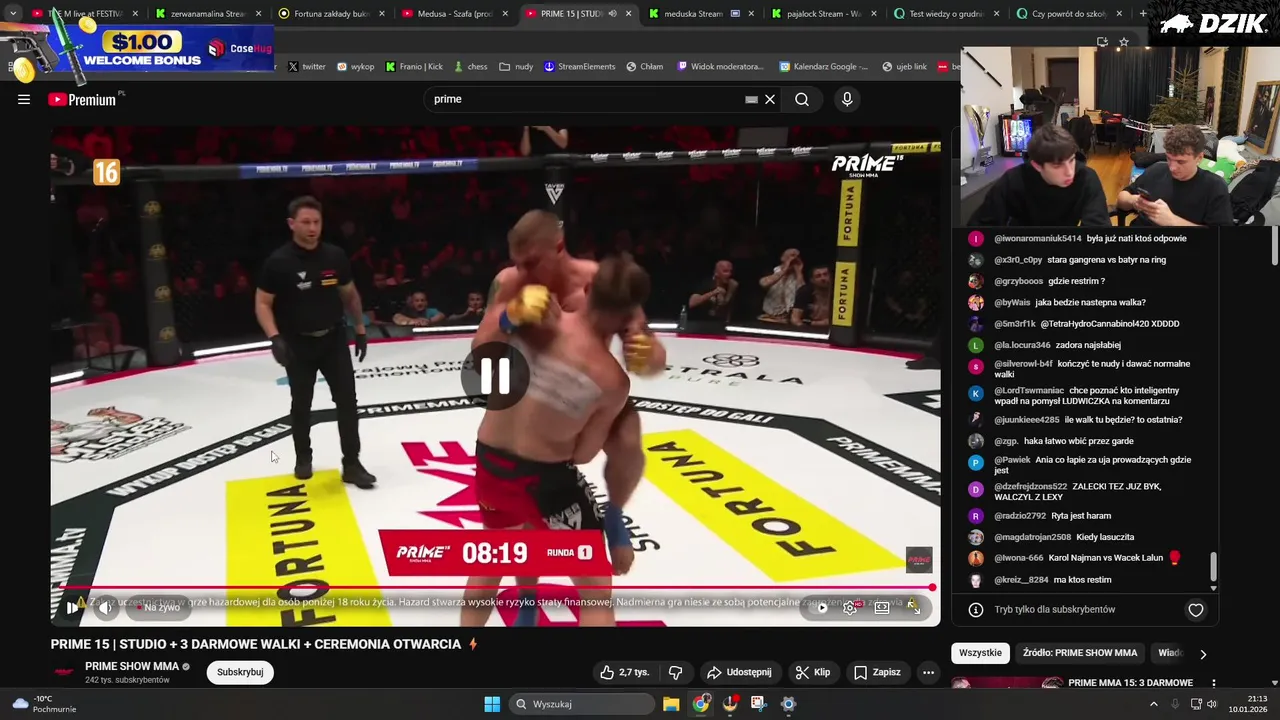1280x720 pixels.
Task: Open the player settings gear
Action: click(x=850, y=607)
